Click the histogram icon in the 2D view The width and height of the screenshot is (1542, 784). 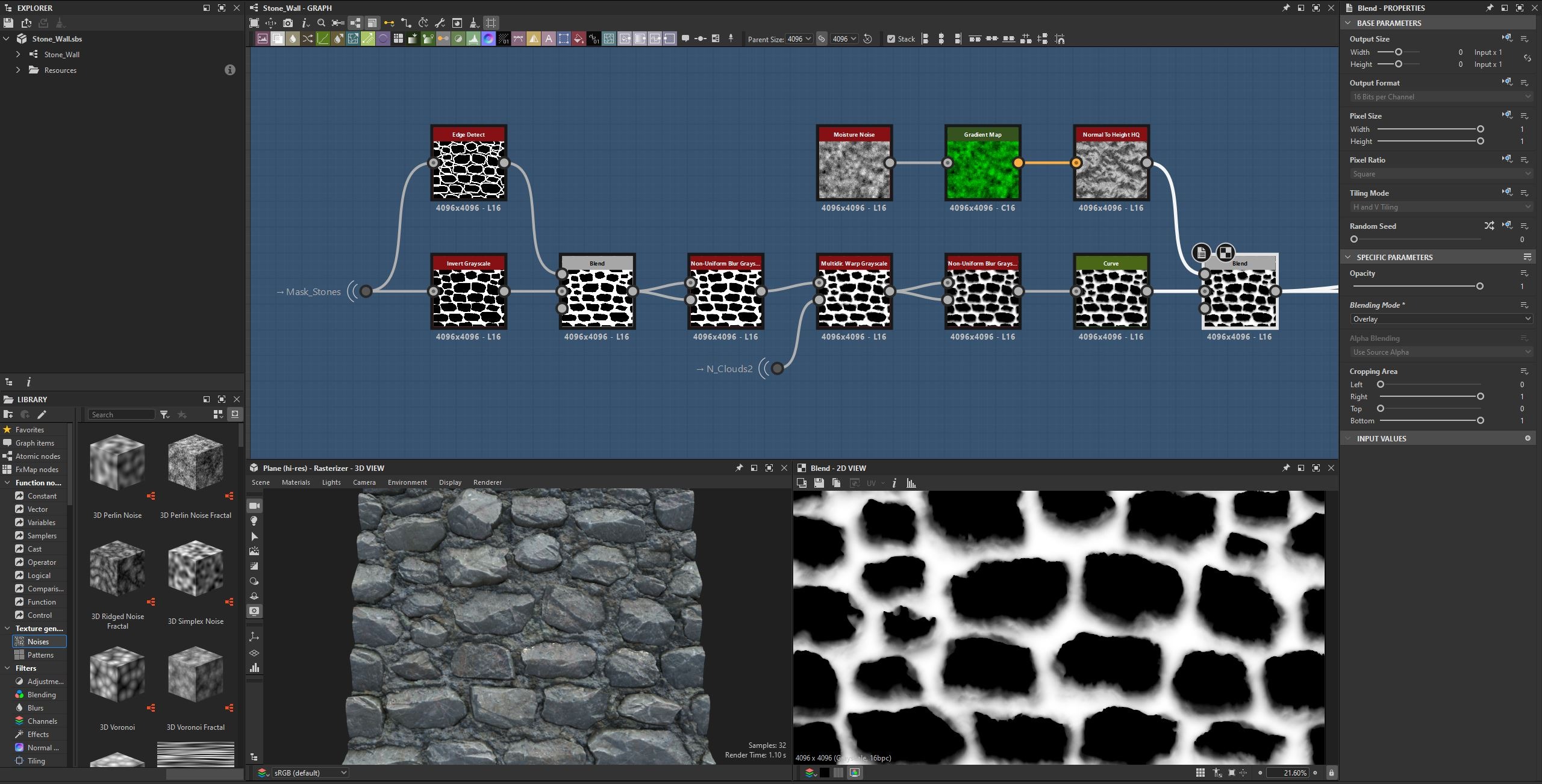tap(911, 483)
